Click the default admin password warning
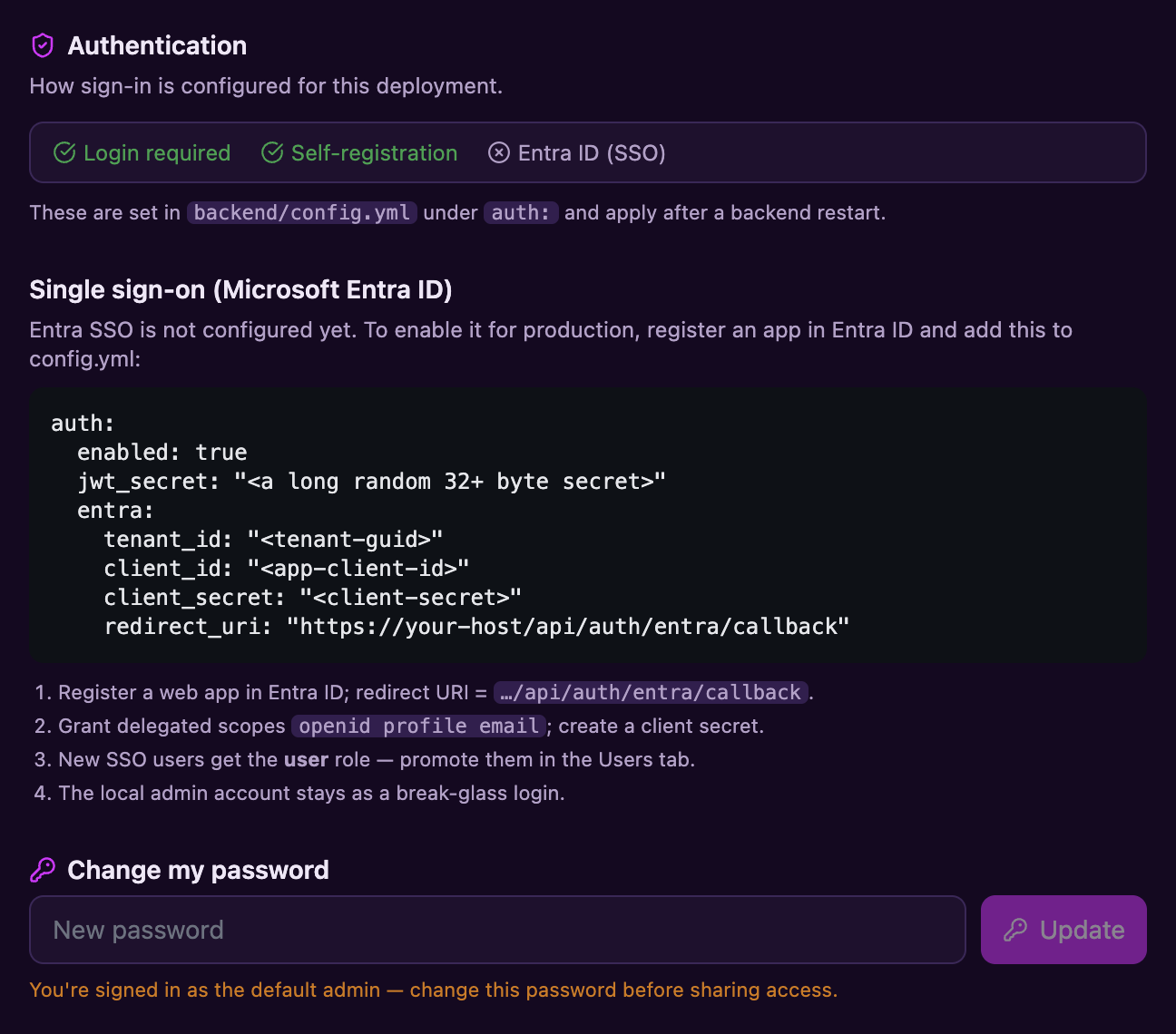The width and height of the screenshot is (1176, 1034). point(434,990)
